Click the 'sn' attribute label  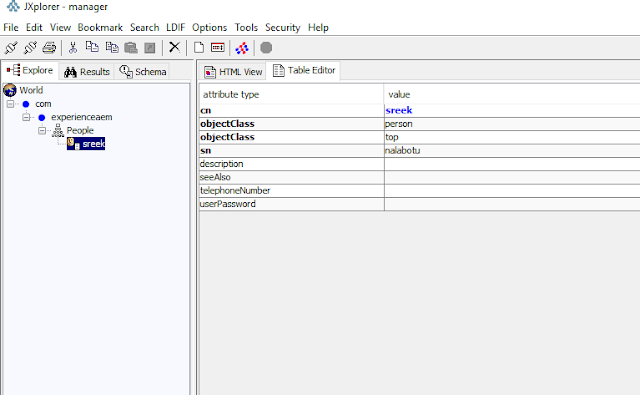(206, 151)
